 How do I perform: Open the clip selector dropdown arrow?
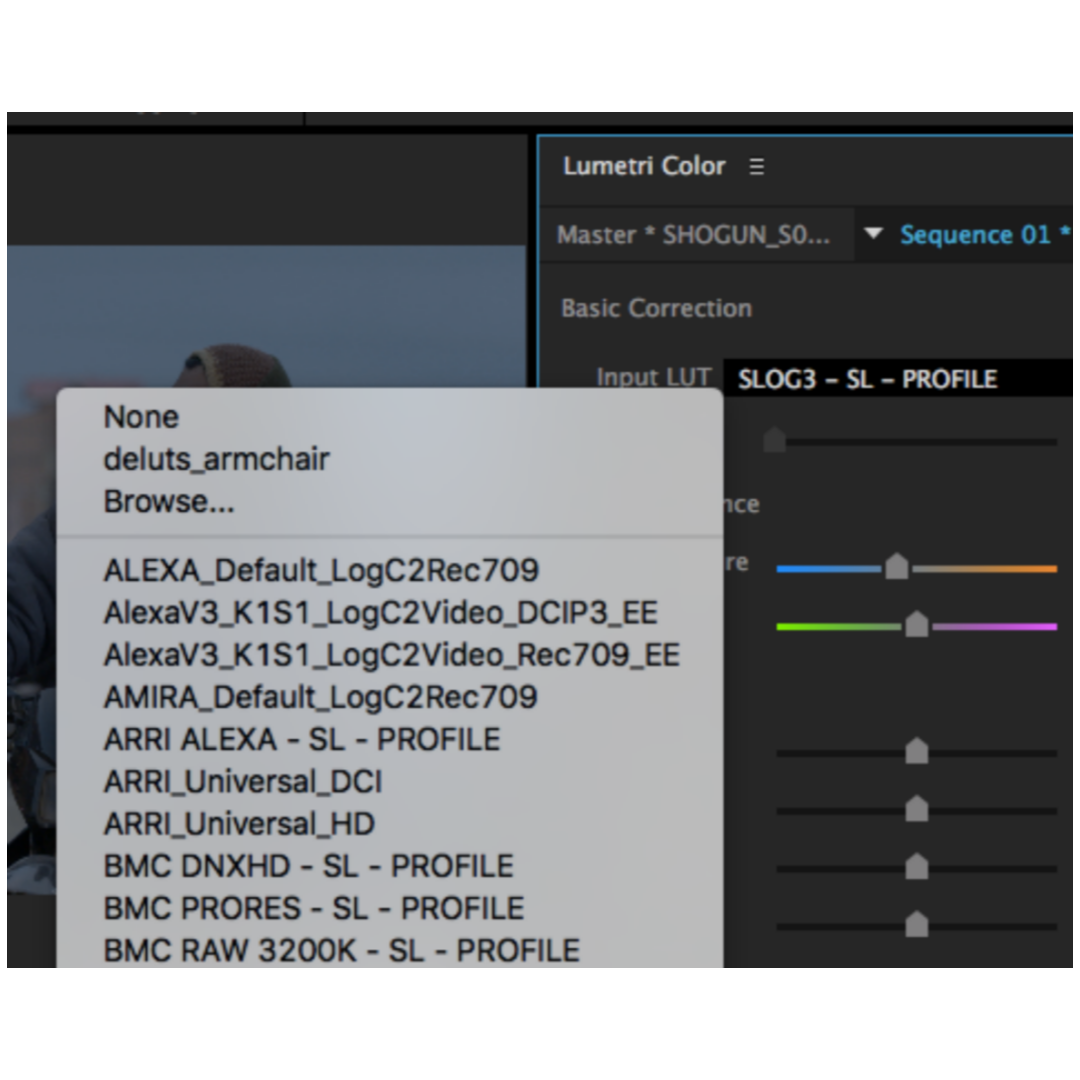pos(873,233)
